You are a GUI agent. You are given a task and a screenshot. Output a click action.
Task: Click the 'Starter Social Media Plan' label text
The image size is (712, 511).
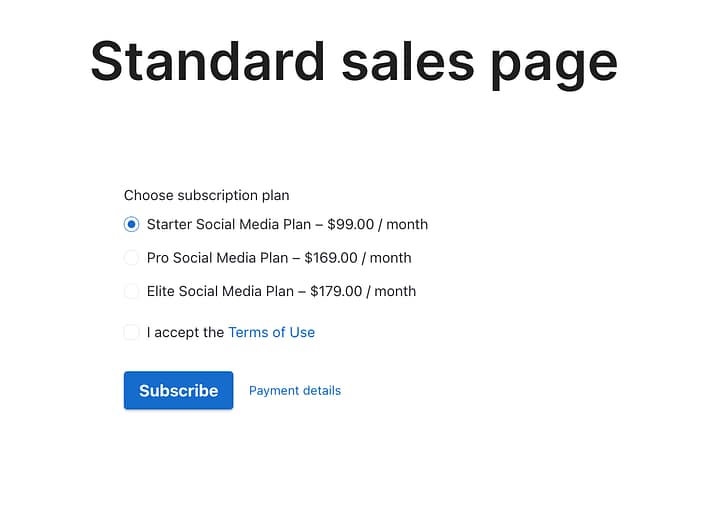click(229, 224)
